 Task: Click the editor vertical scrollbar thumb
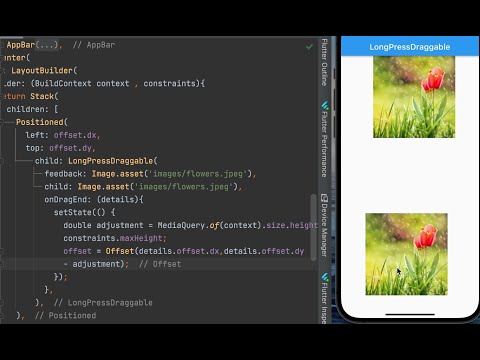(313, 227)
